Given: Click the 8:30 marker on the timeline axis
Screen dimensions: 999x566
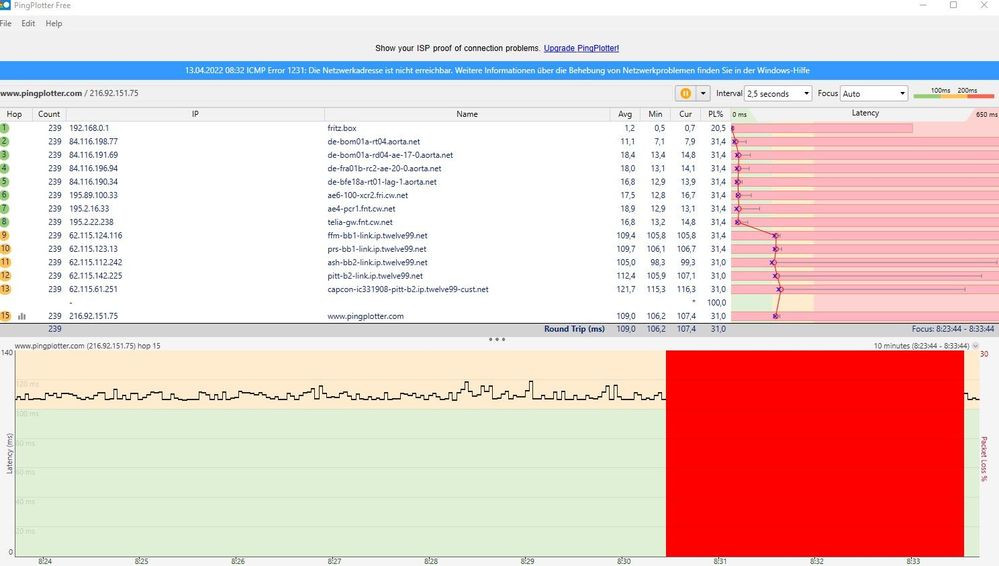Looking at the screenshot, I should coord(624,561).
